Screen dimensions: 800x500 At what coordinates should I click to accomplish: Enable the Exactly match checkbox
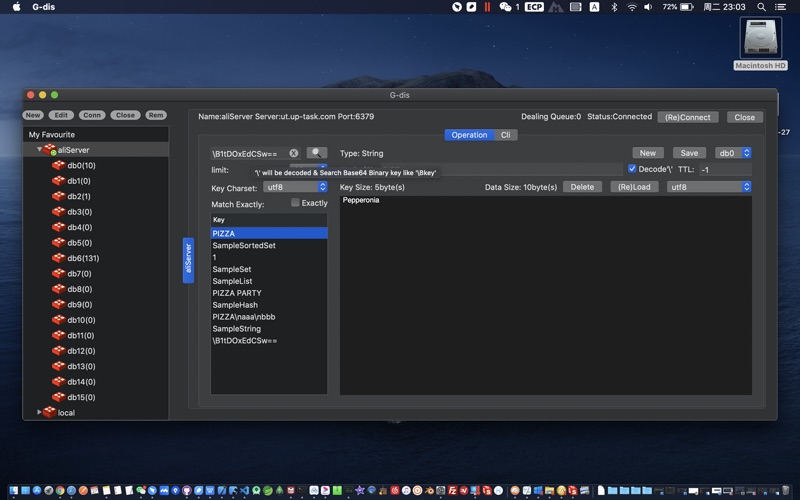click(295, 203)
